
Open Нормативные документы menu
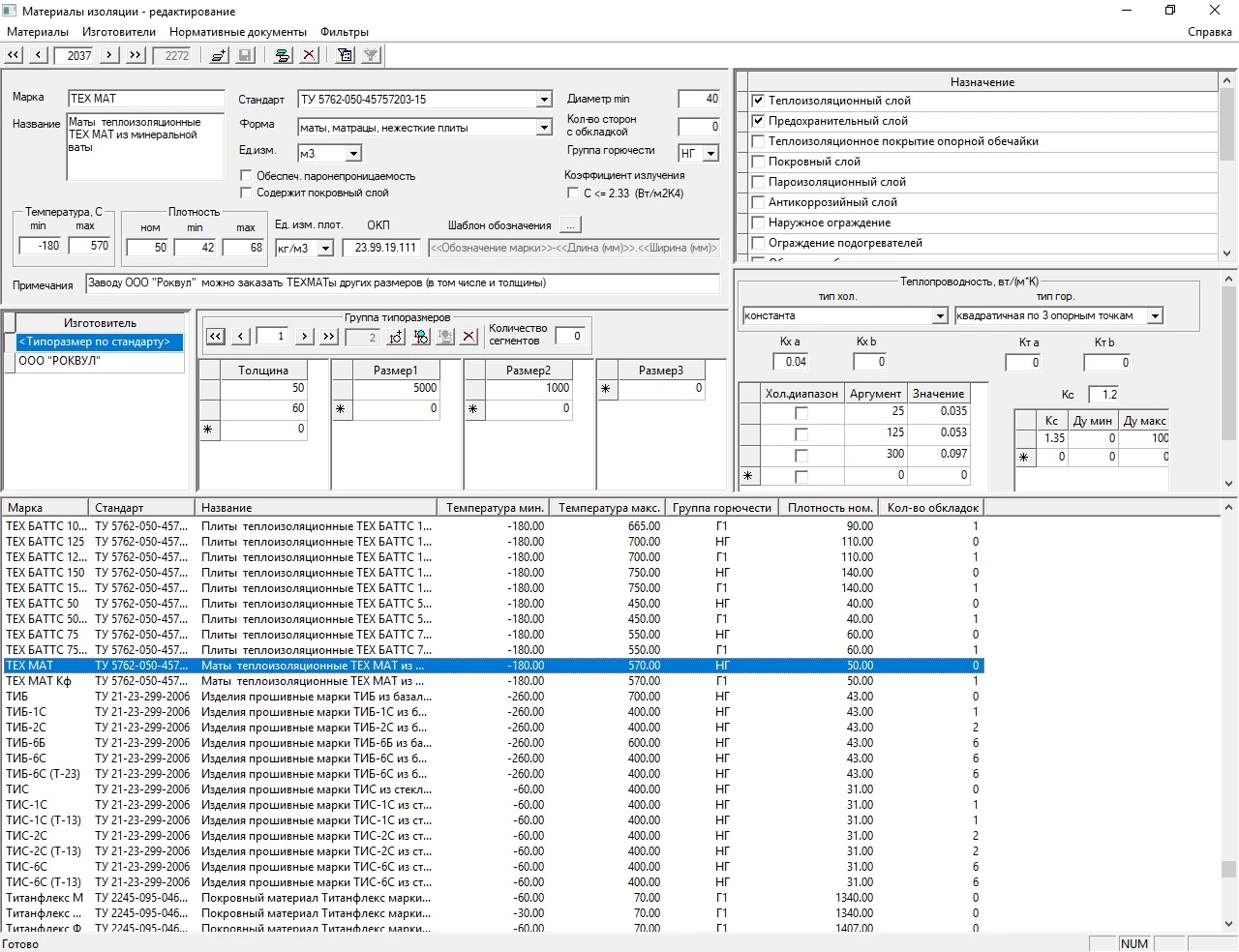click(238, 32)
